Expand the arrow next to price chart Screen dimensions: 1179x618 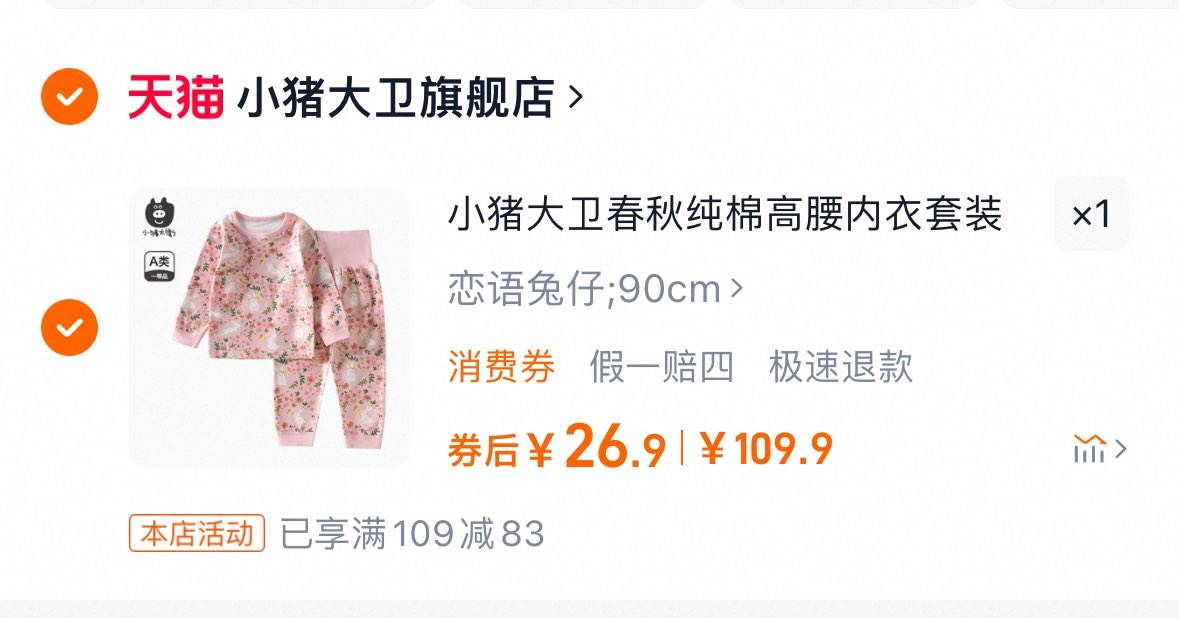click(1120, 449)
